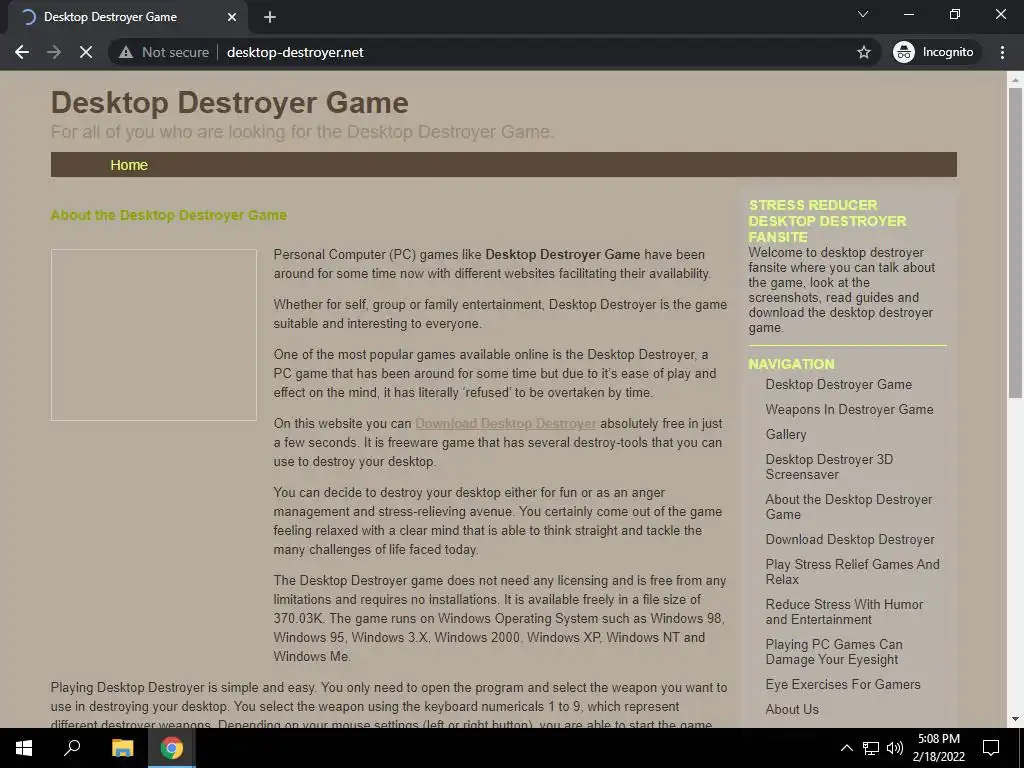Click the page vertical scrollbar thumb
The height and width of the screenshot is (768, 1024).
tap(1015, 242)
